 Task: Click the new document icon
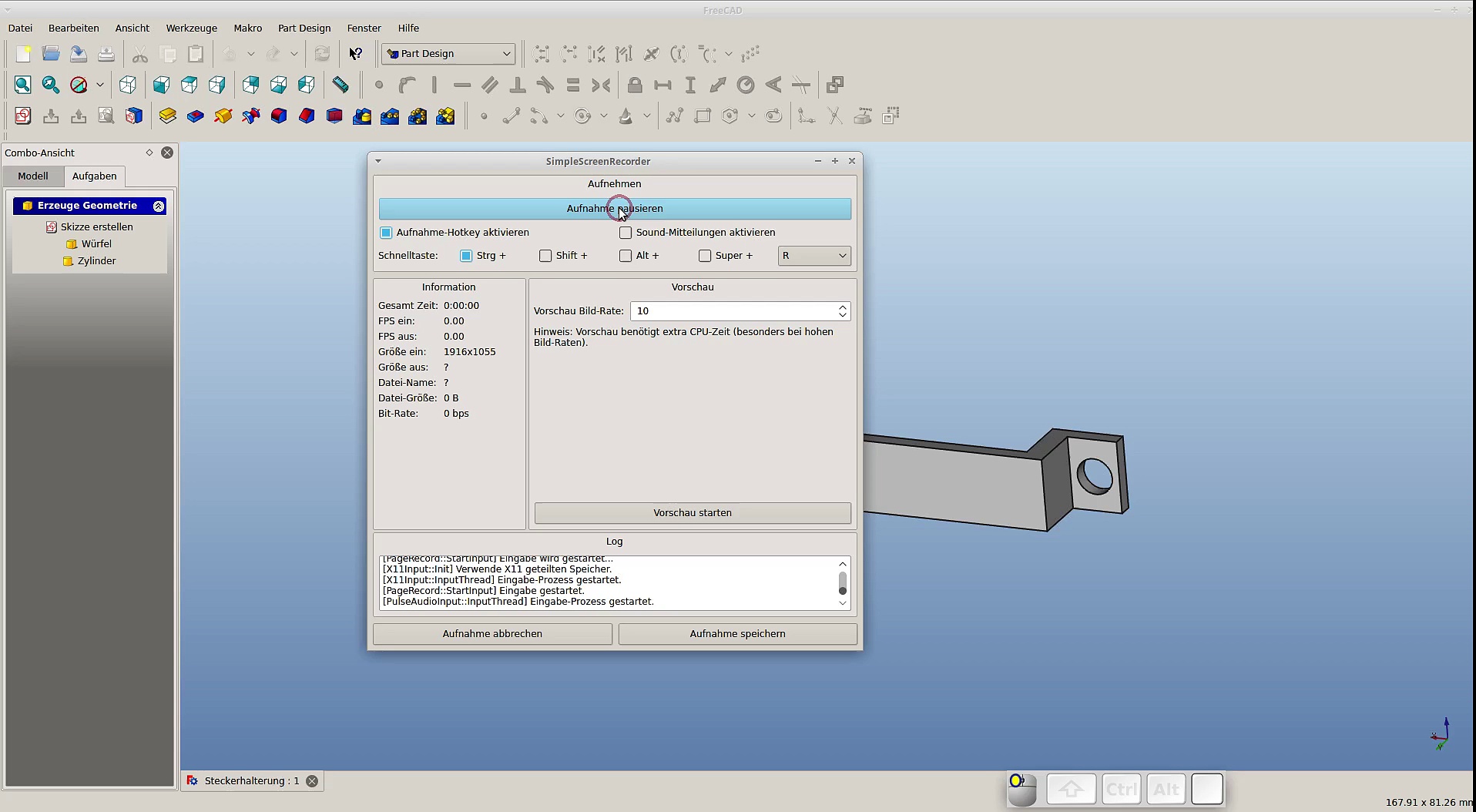point(23,54)
